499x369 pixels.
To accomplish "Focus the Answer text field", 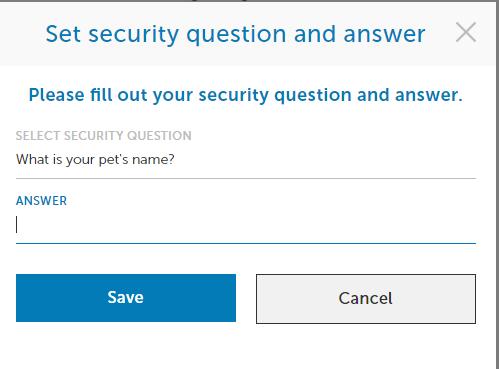I will point(246,225).
